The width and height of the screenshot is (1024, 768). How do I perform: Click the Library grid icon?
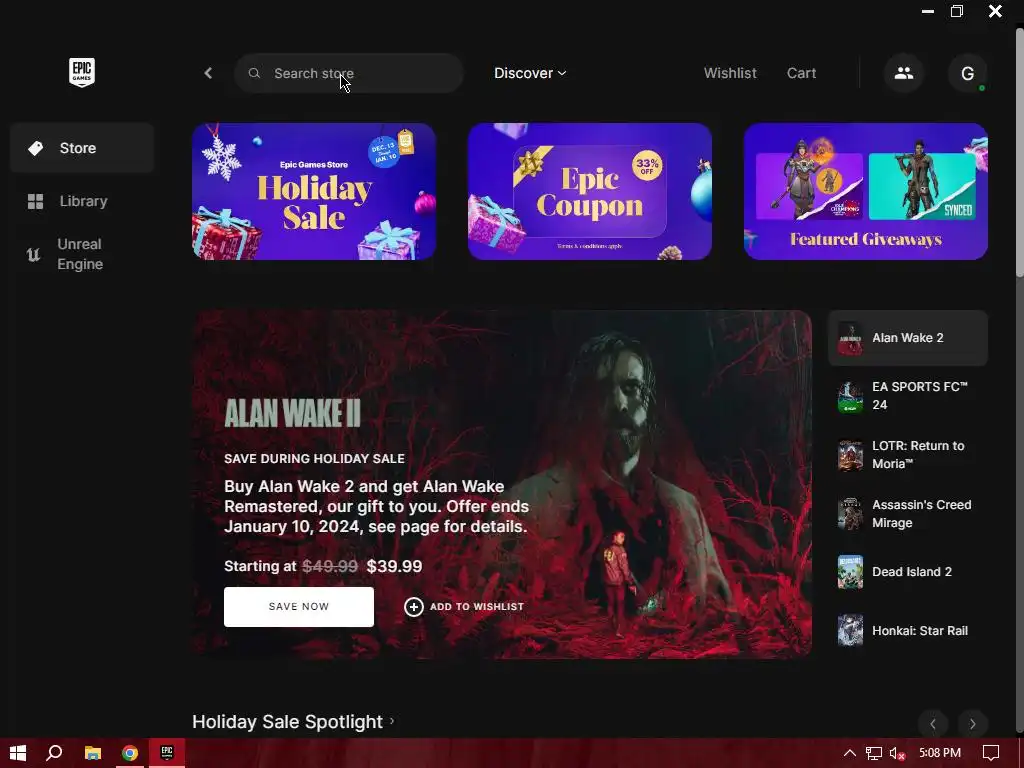pos(35,201)
